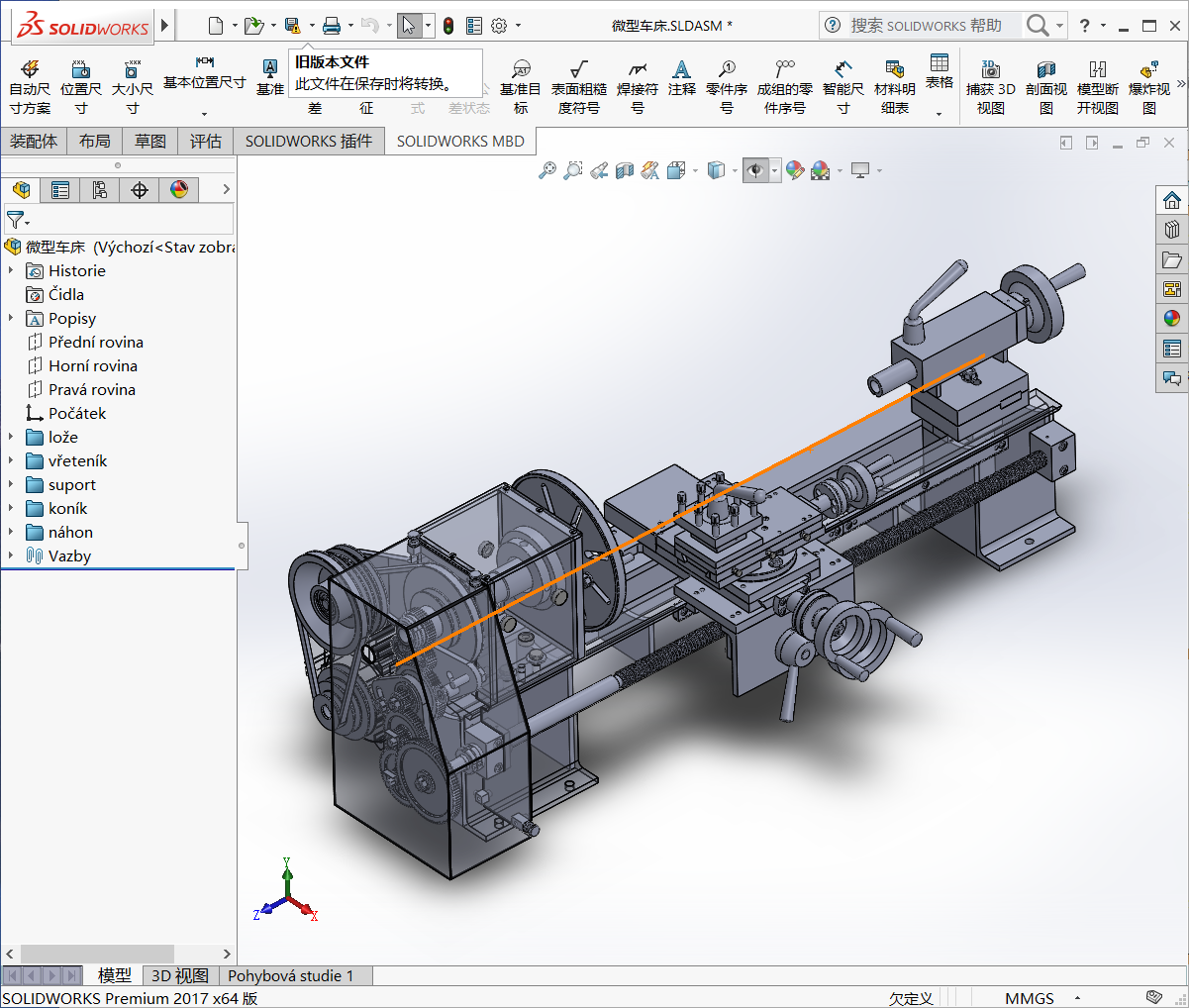Open the Appearances color ball in task pane
Viewport: 1189px width, 1008px height.
click(1172, 318)
